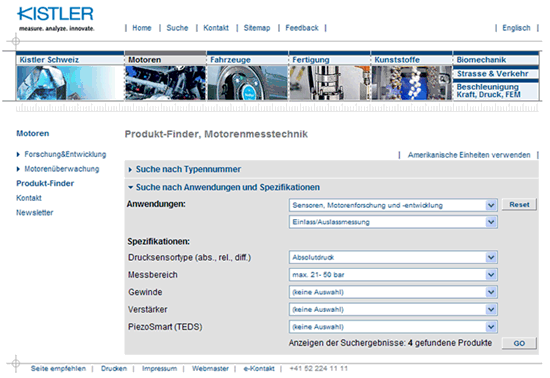Click Drucken in the footer
Viewport: 550px width, 378px height.
pyautogui.click(x=114, y=369)
